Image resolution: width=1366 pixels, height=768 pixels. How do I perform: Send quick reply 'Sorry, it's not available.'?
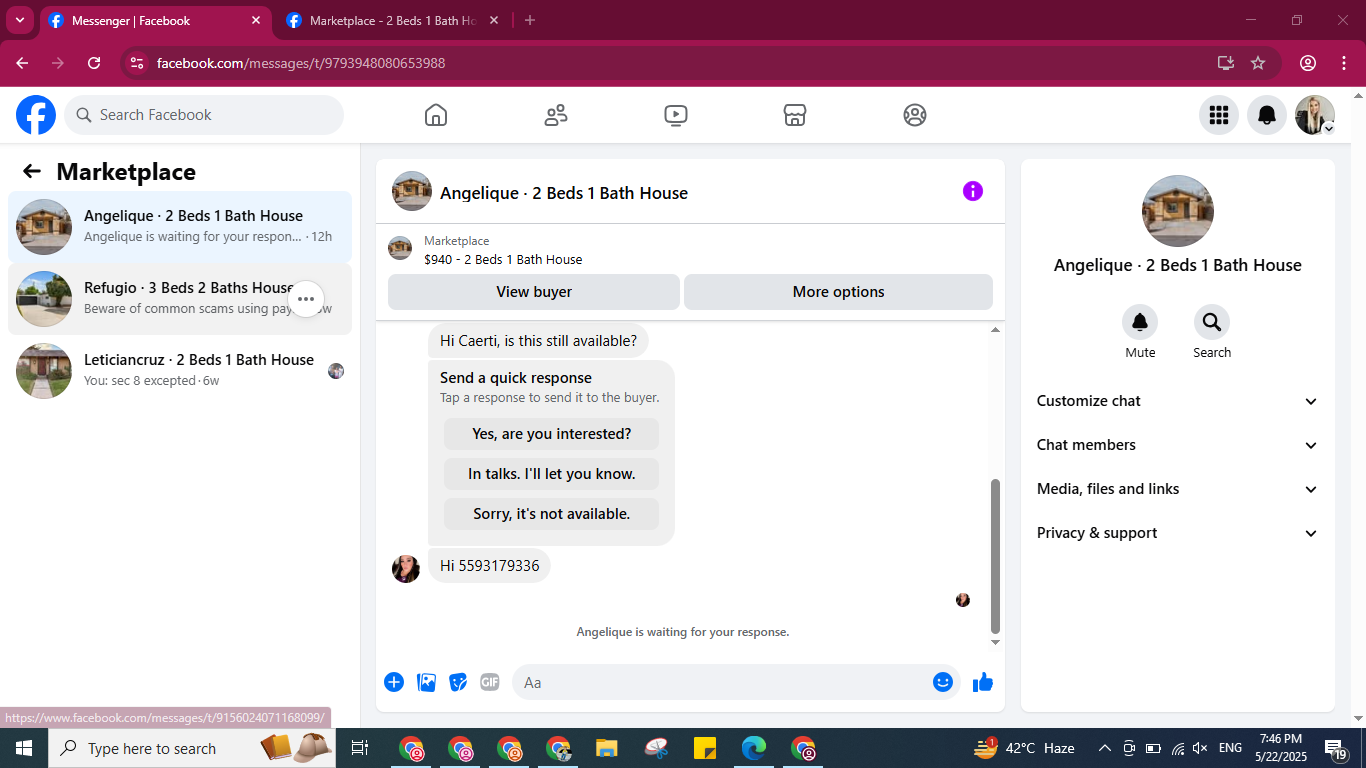[552, 514]
